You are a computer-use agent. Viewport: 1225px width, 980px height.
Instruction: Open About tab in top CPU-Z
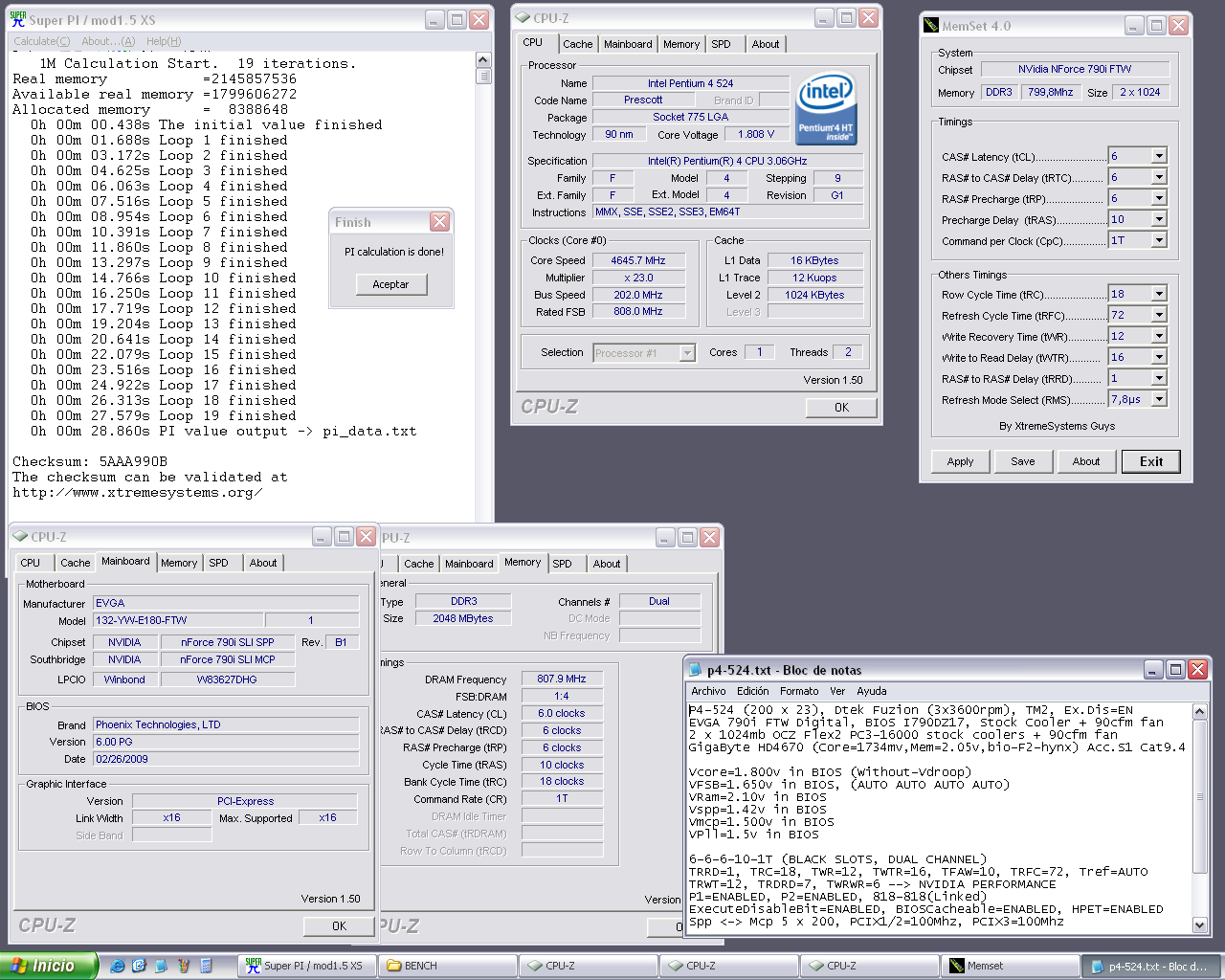[766, 44]
